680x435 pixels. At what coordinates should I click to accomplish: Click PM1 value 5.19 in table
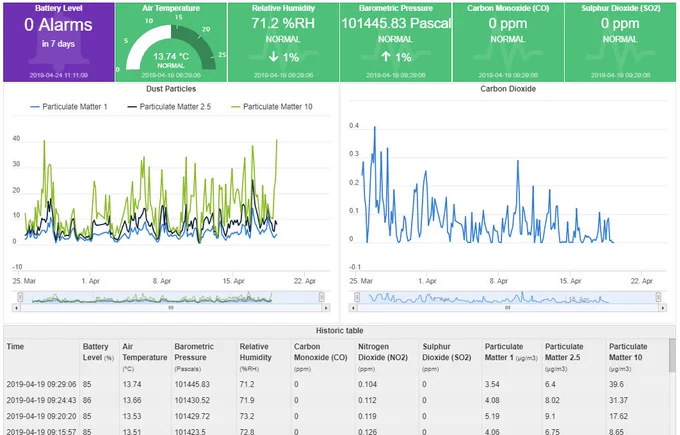(x=492, y=416)
